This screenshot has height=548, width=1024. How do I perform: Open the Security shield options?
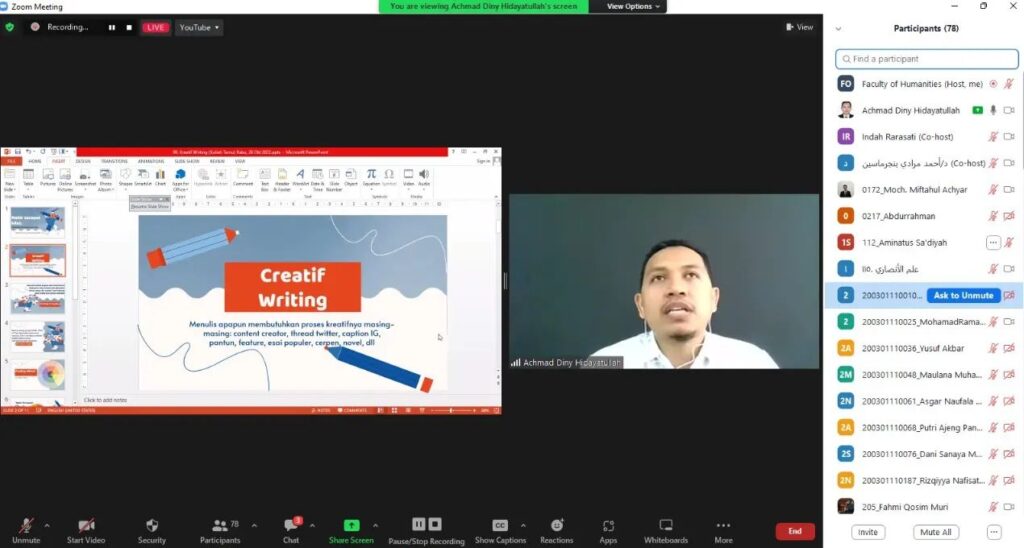click(x=151, y=526)
